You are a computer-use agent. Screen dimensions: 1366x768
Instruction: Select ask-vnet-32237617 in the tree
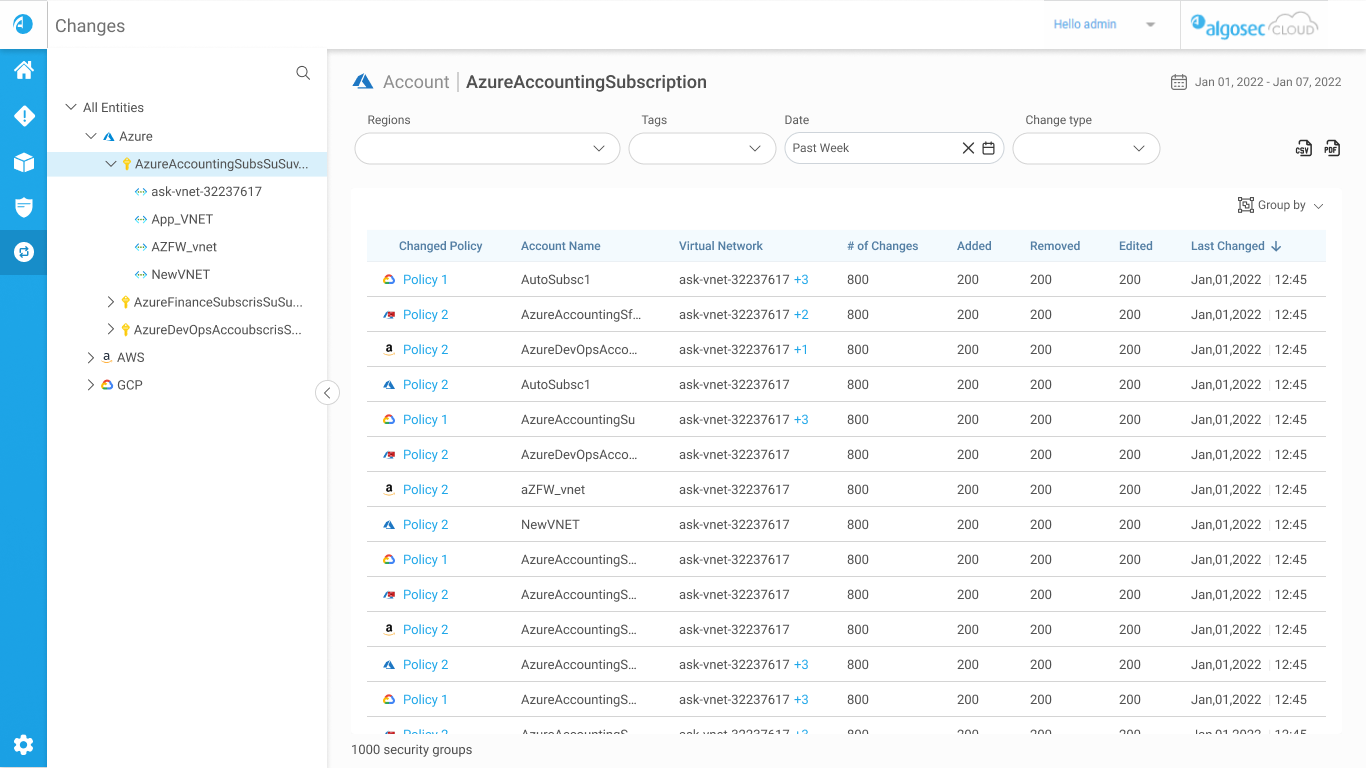206,191
